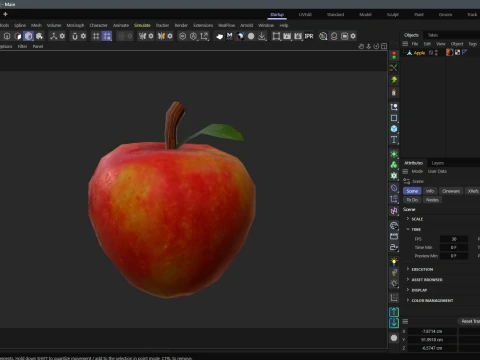Click the teal upload arrow icon
This screenshot has width=480, height=360.
pos(394,312)
